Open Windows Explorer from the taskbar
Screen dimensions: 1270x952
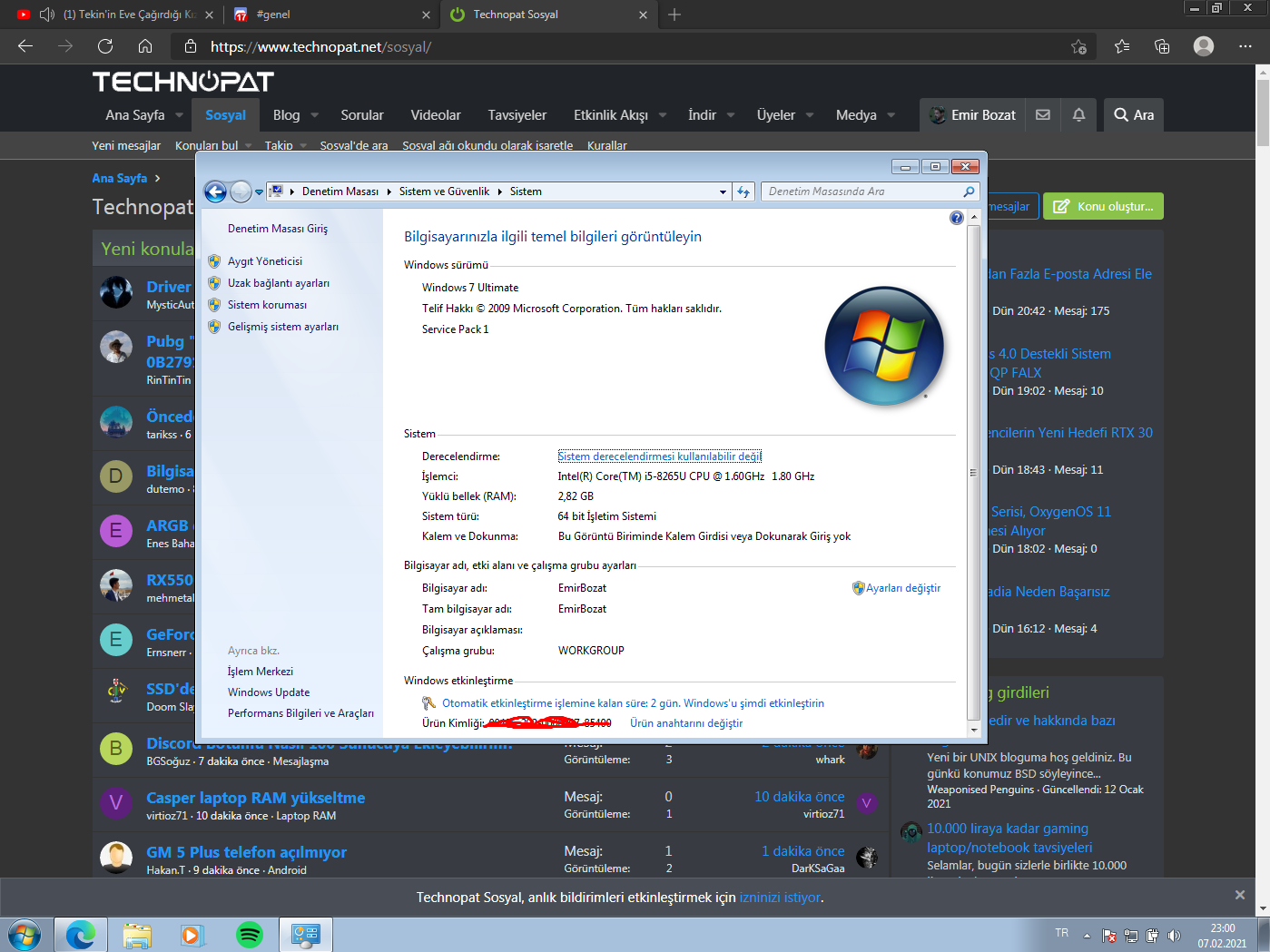tap(137, 934)
